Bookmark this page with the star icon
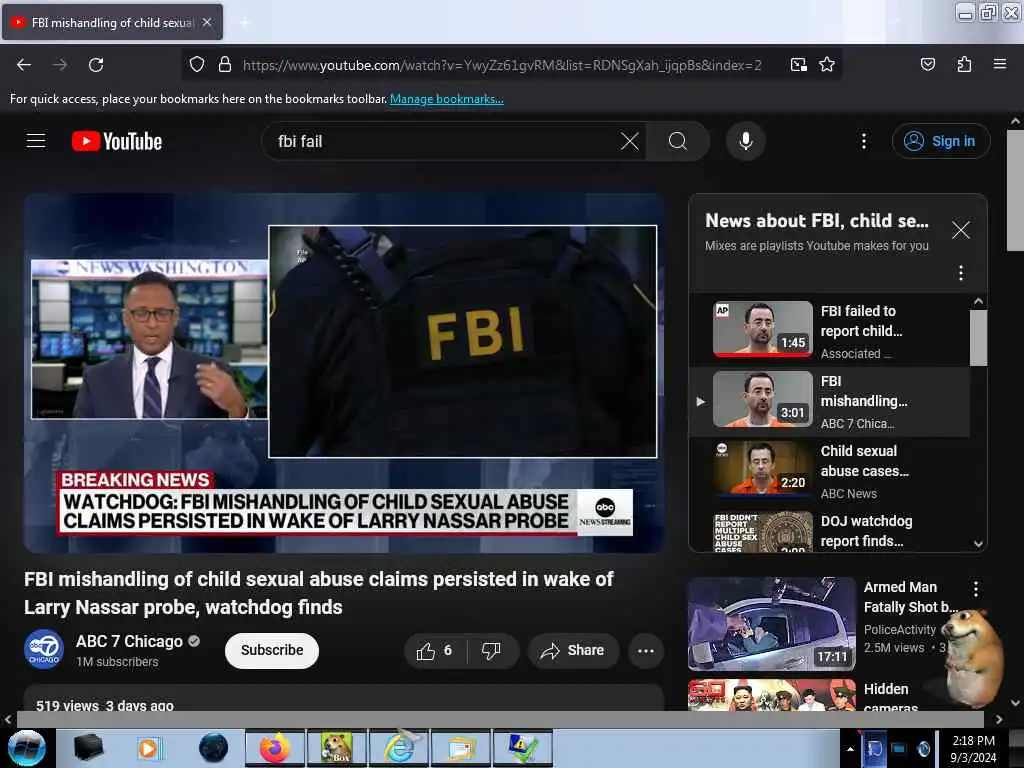 (x=827, y=65)
